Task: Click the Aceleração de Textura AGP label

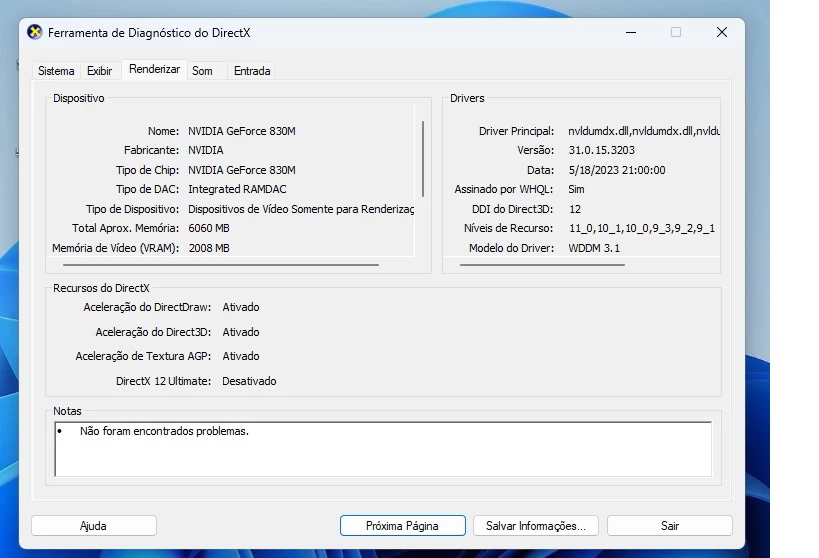Action: pos(143,356)
